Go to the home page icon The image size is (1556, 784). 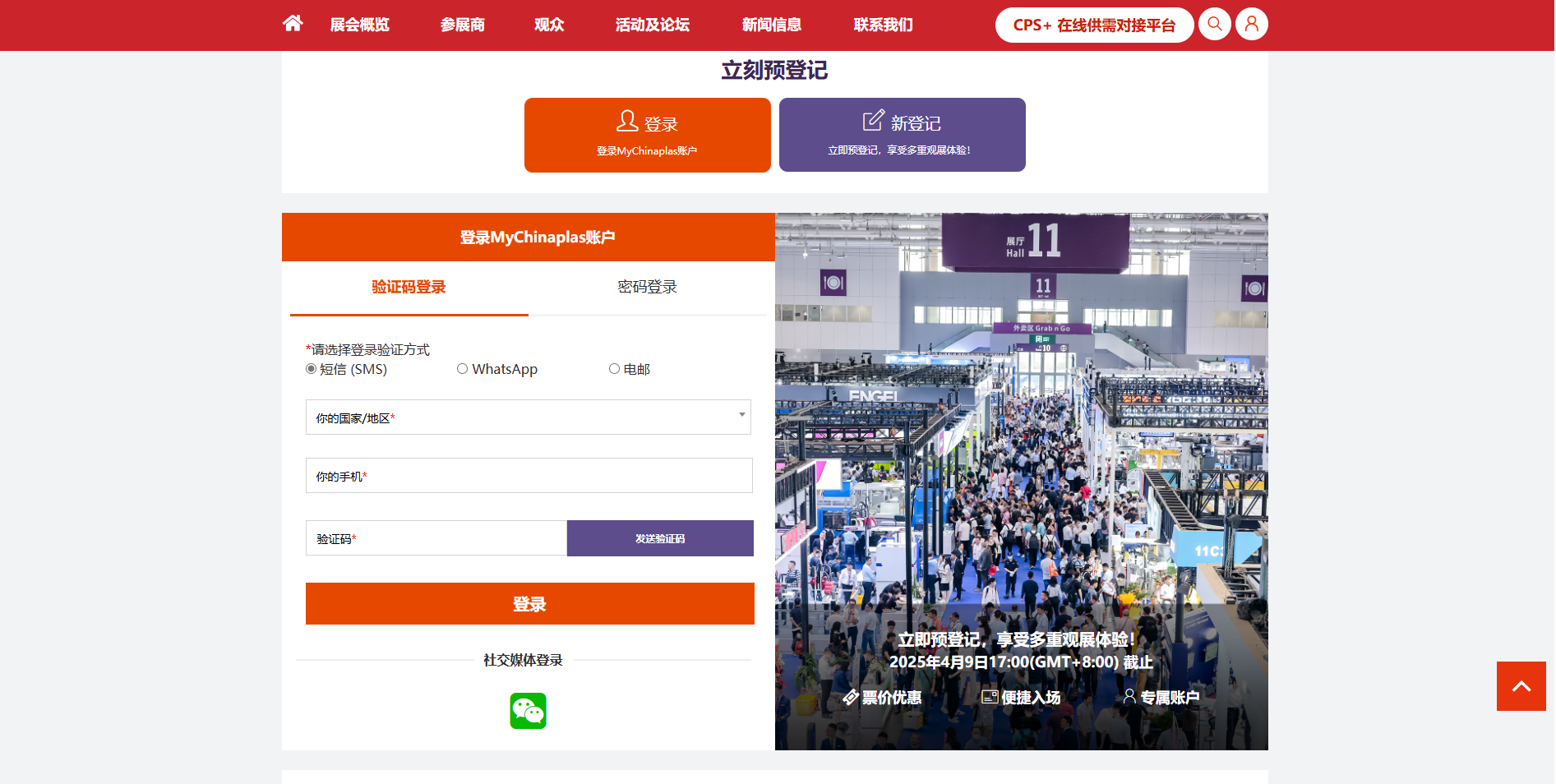pyautogui.click(x=293, y=23)
